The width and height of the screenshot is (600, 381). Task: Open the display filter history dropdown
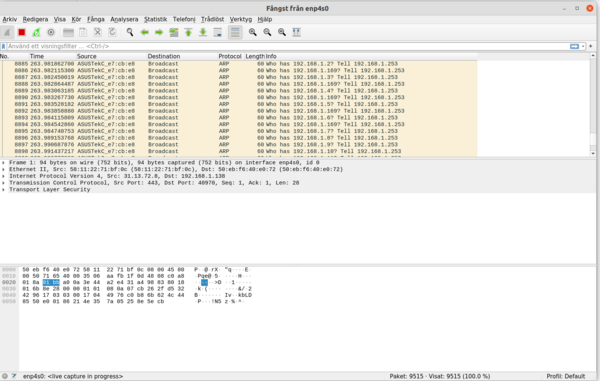click(583, 46)
